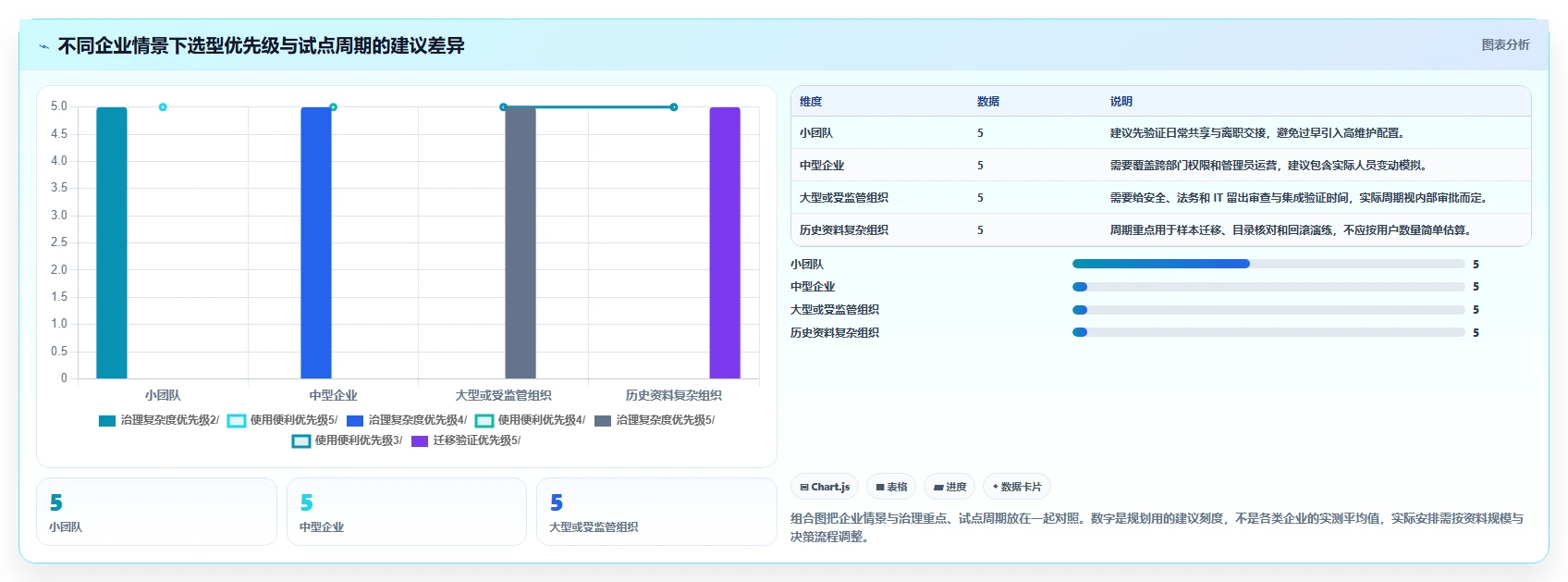Image resolution: width=1568 pixels, height=582 pixels.
Task: Click the 历史资料复杂组织 x-axis label
Action: (x=674, y=395)
